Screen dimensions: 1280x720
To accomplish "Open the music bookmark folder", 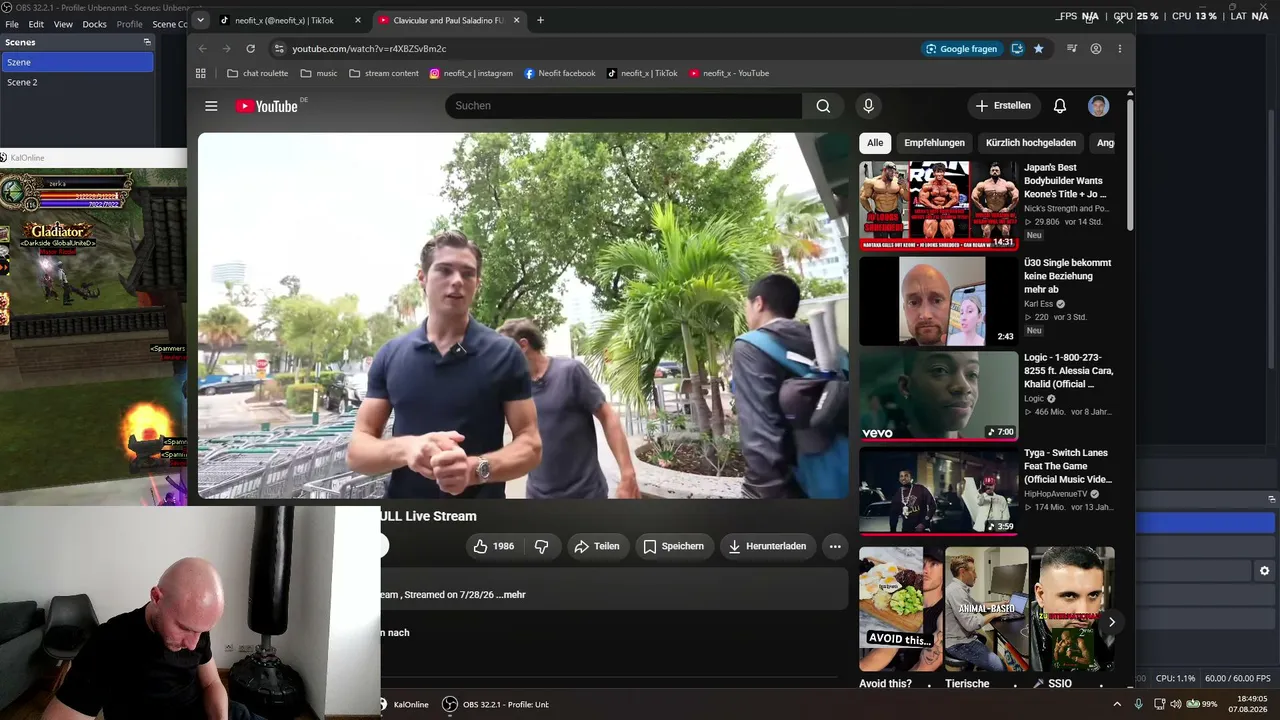I will pyautogui.click(x=319, y=73).
